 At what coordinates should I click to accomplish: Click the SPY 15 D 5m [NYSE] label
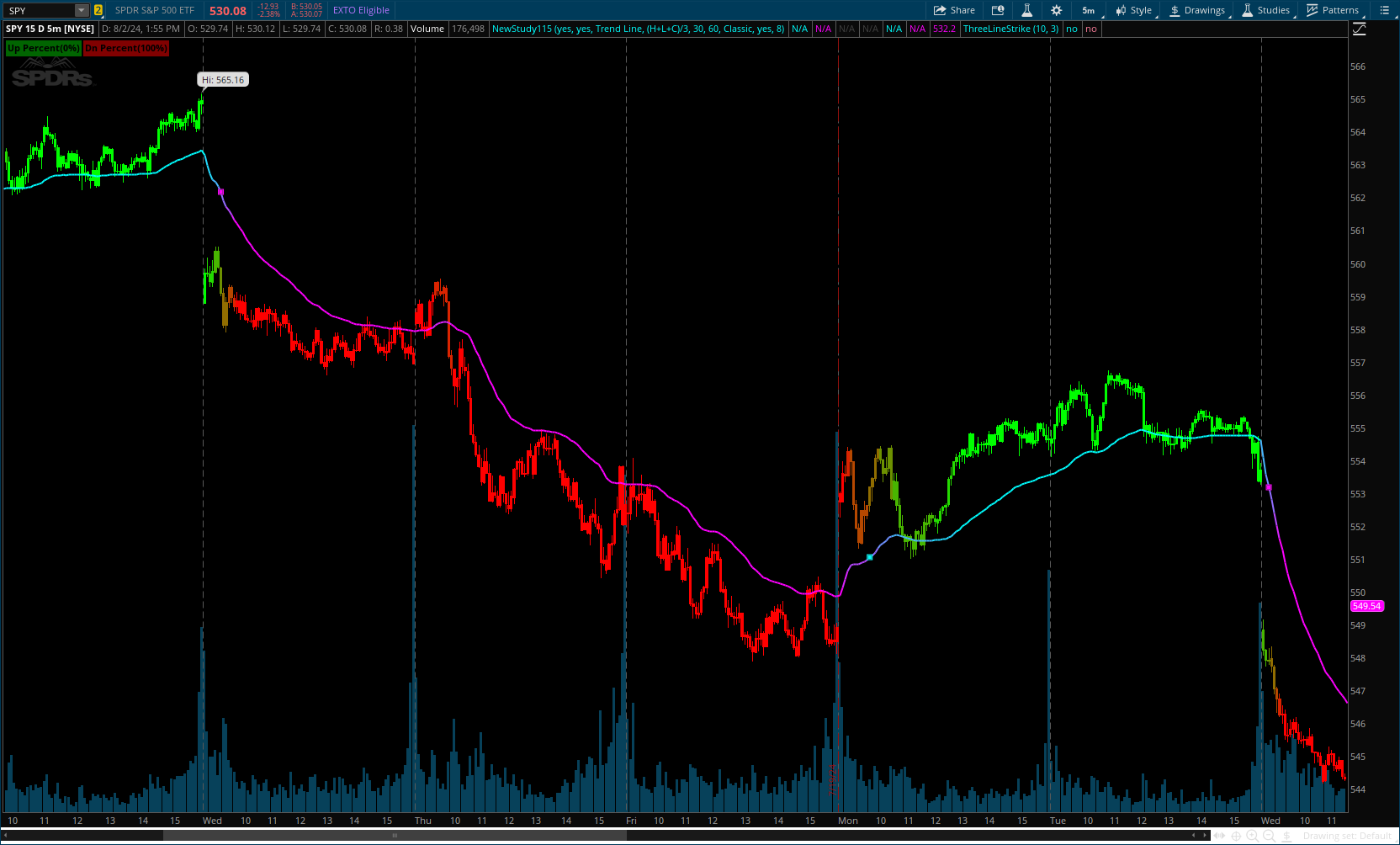(50, 29)
